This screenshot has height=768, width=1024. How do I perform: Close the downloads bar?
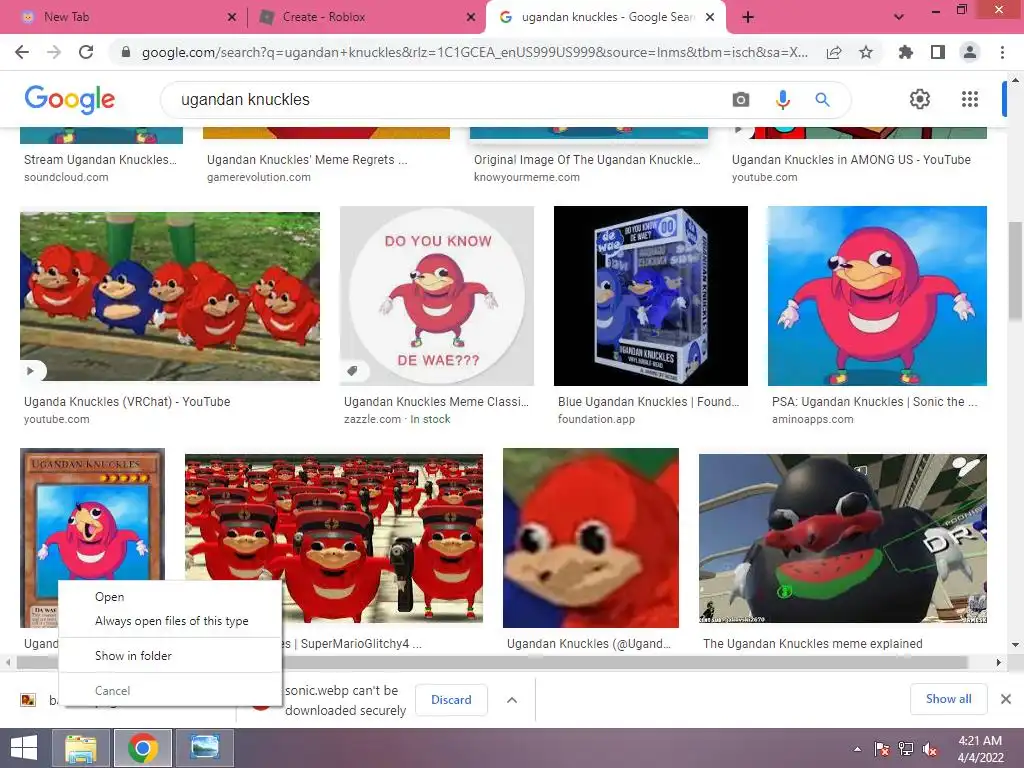coord(1006,699)
